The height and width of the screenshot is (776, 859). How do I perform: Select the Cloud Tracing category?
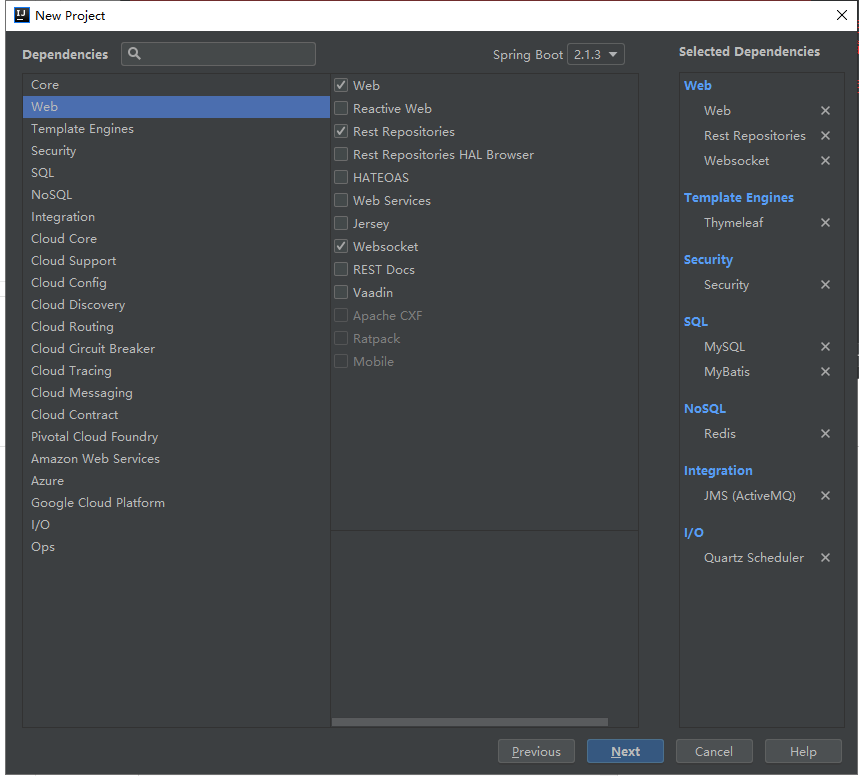(176, 370)
